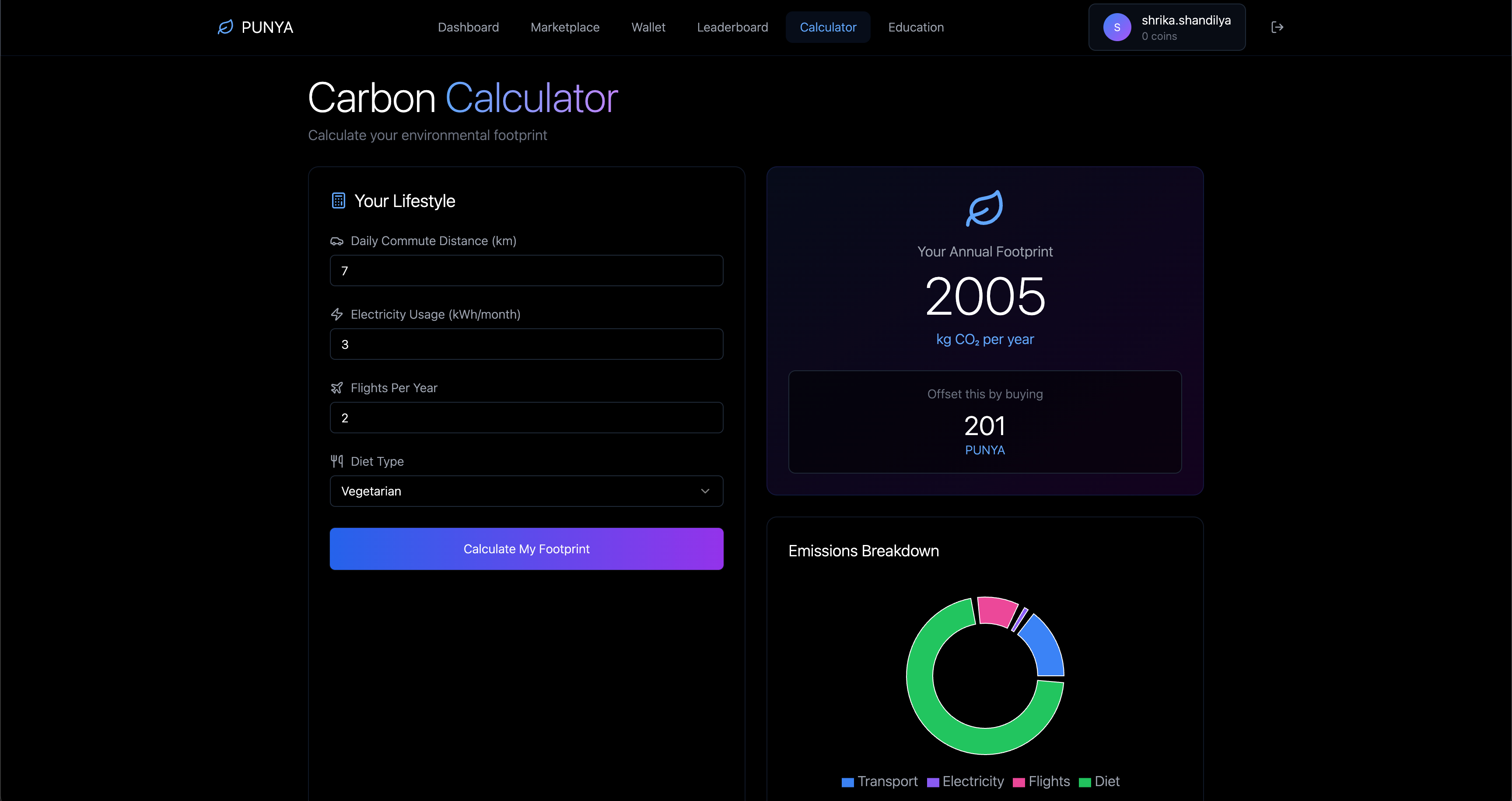Click the calculator icon beside Your Lifestyle

pos(338,201)
